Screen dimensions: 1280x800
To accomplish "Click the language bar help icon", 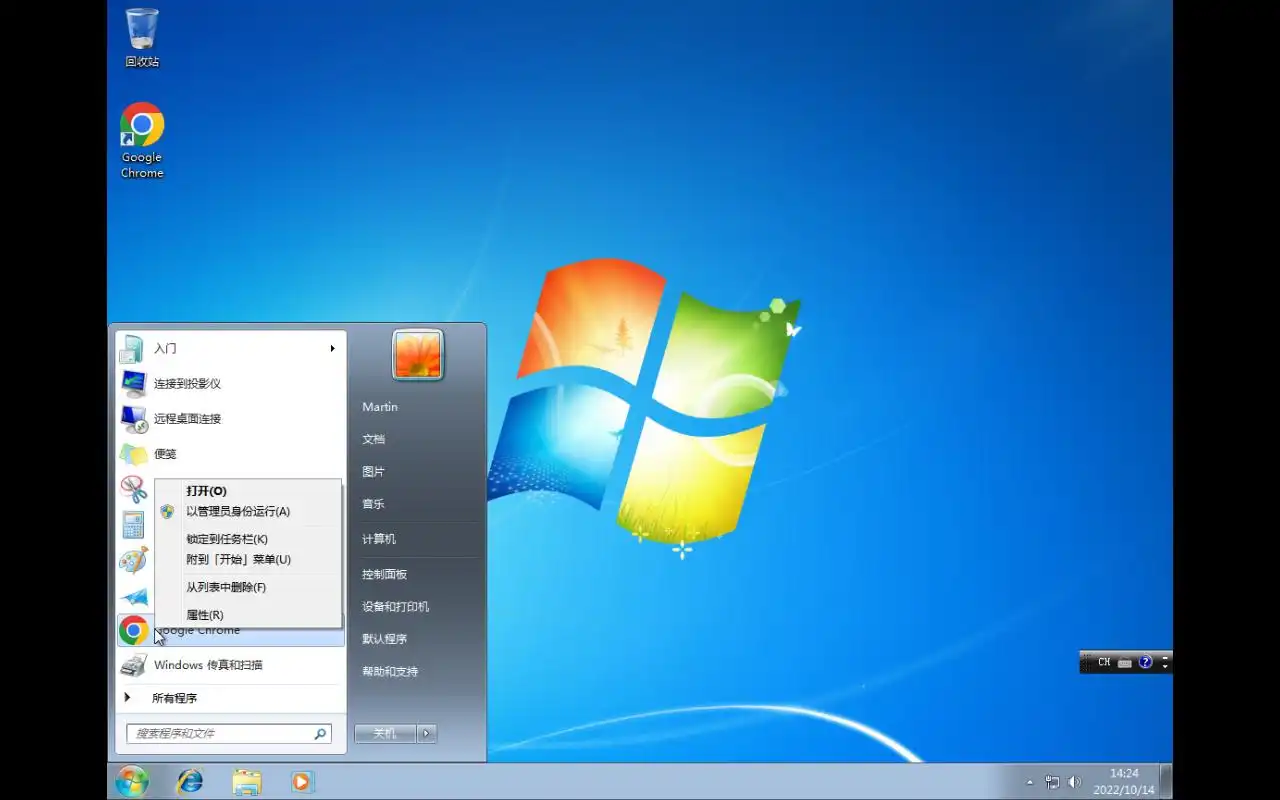I will click(1146, 662).
